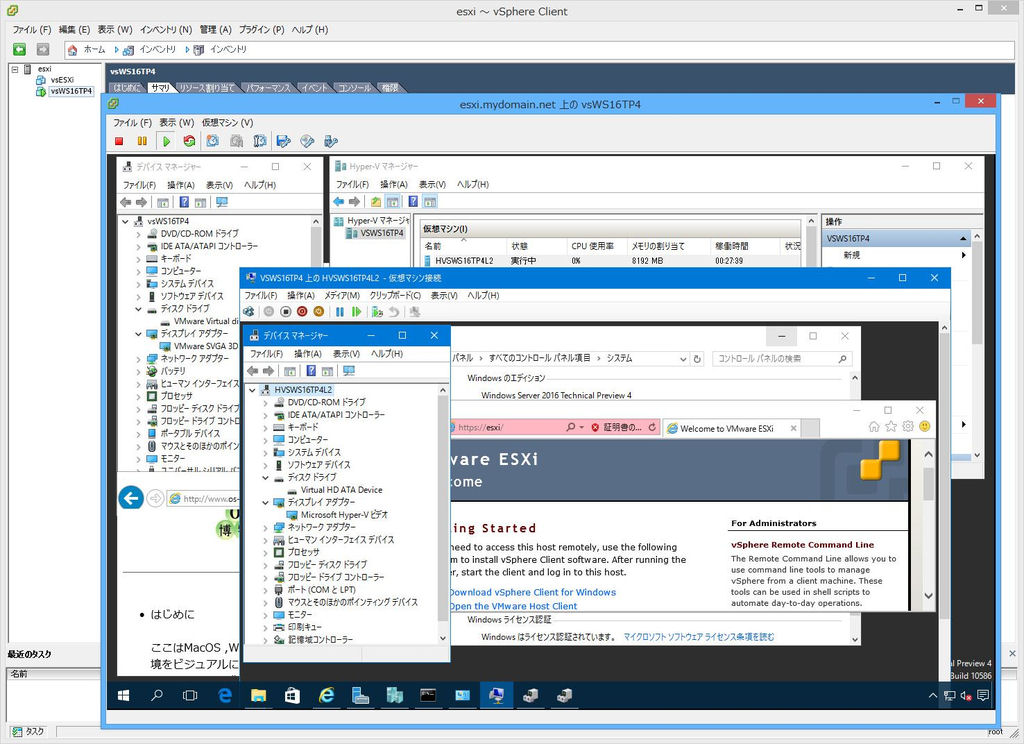Viewport: 1024px width, 744px height.
Task: Click the Internet Explorer home icon
Action: point(874,427)
